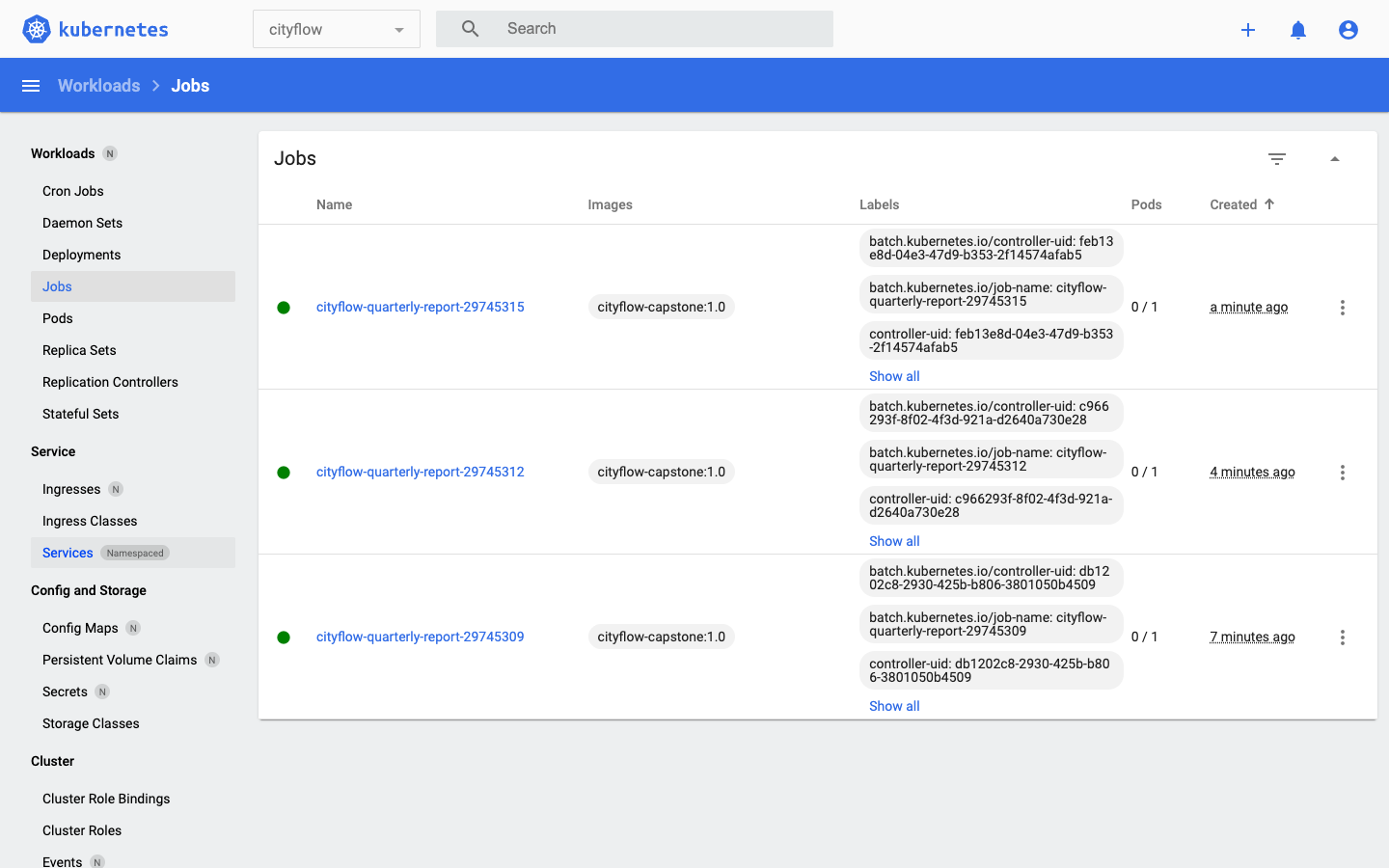Click job-name label chip for 29745315
The width and height of the screenshot is (1389, 868).
(992, 294)
